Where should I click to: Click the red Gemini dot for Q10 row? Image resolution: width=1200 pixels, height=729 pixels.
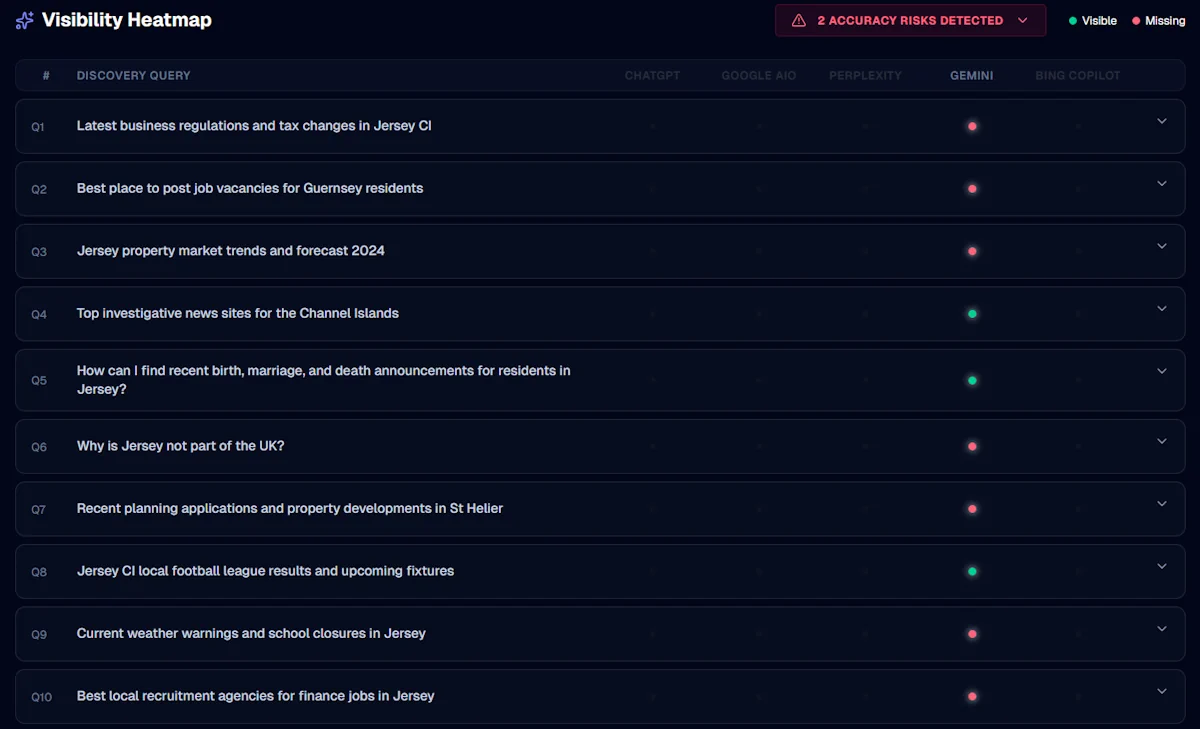click(972, 697)
